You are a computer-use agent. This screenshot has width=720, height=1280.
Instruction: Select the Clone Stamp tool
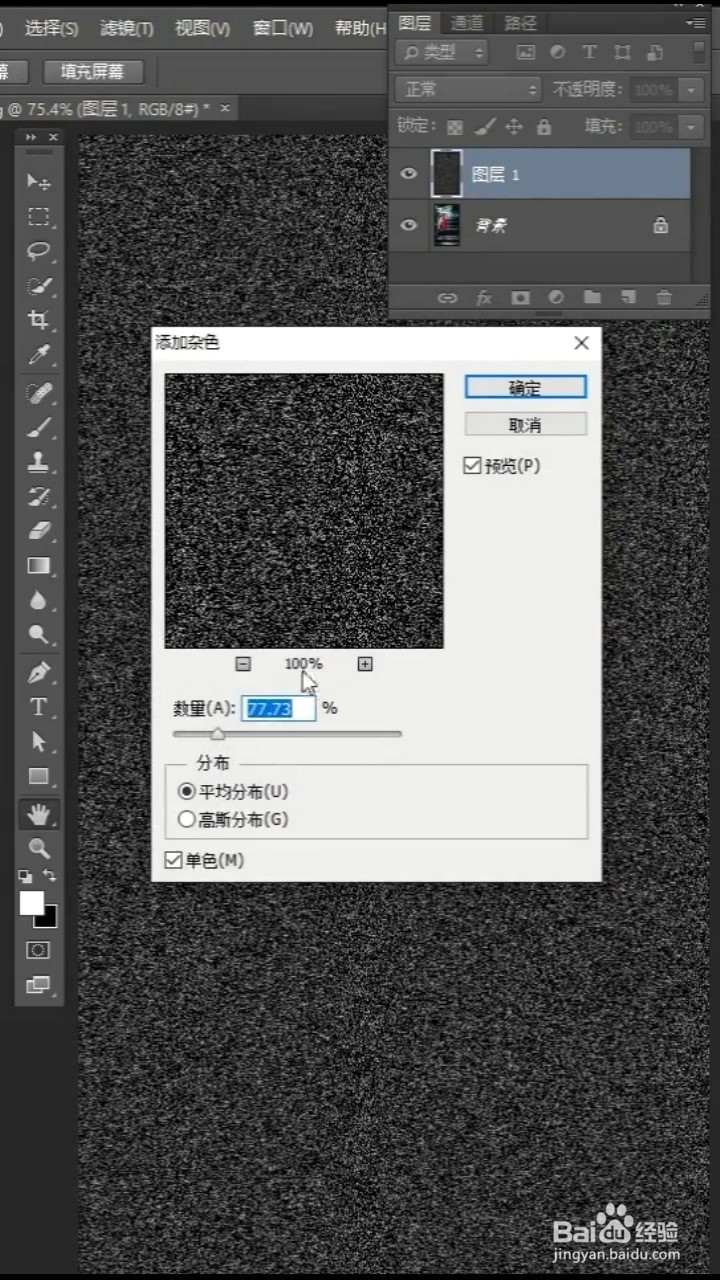[x=39, y=462]
